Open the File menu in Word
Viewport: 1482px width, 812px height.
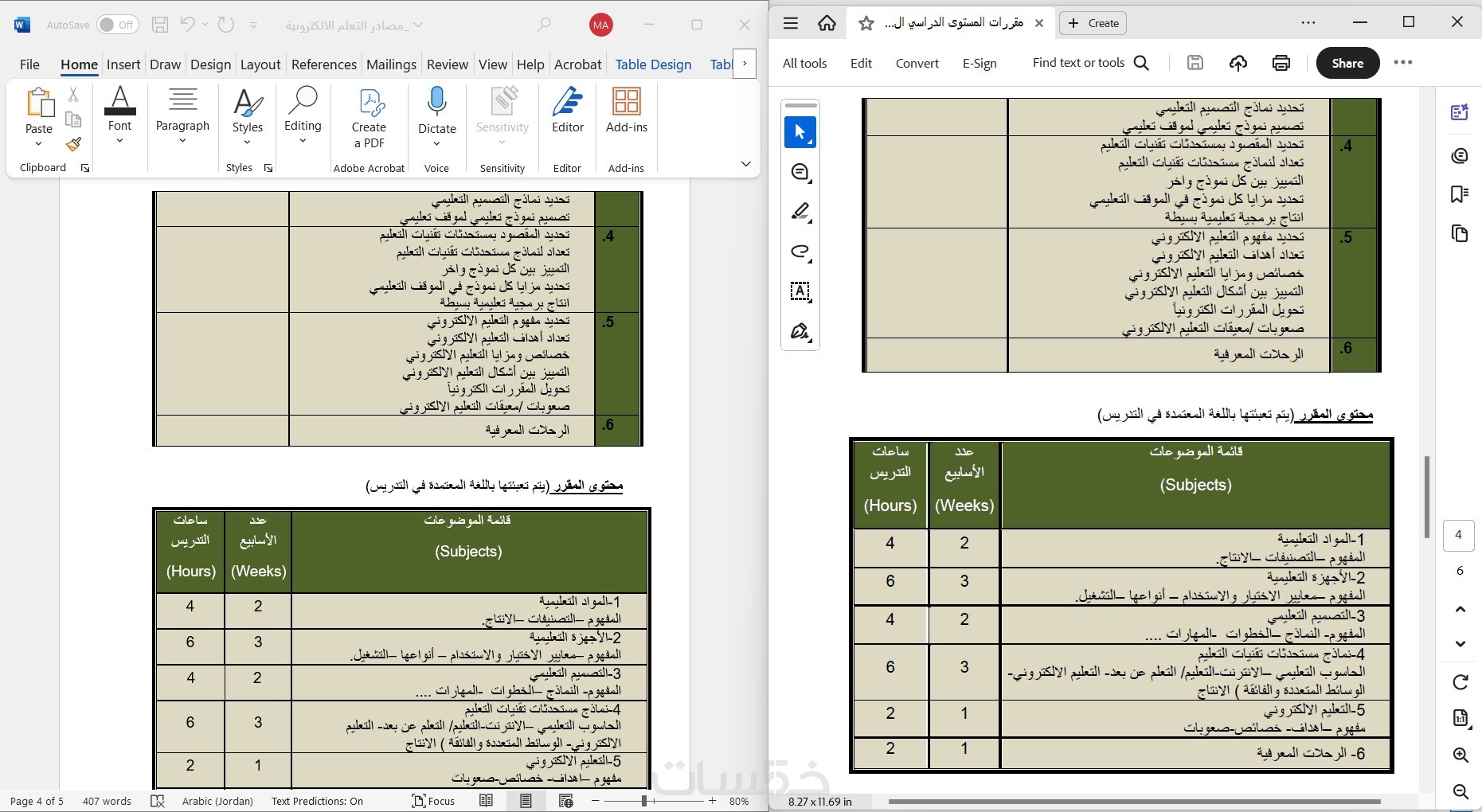29,64
